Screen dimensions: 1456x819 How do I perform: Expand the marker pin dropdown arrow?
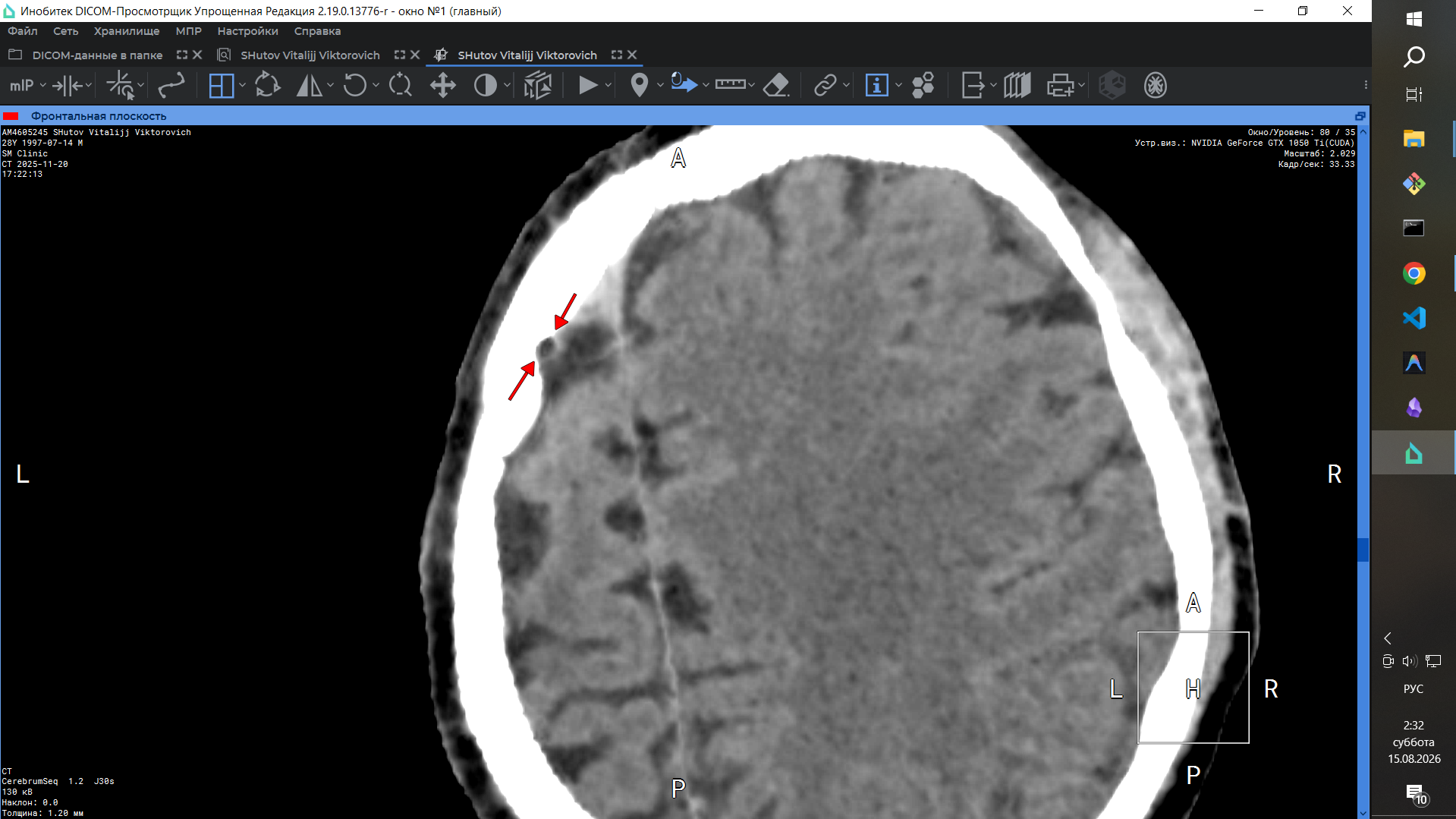click(x=660, y=85)
